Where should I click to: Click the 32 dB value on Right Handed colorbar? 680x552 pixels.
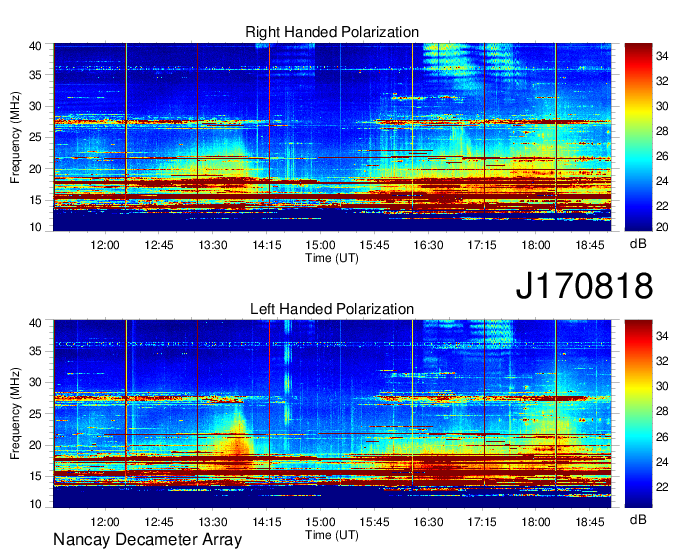point(662,81)
